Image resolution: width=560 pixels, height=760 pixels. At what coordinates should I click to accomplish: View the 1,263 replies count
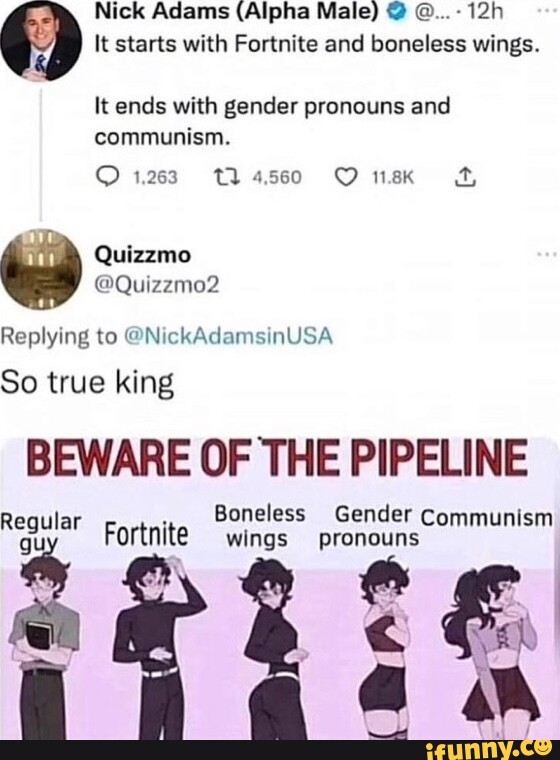(x=155, y=177)
